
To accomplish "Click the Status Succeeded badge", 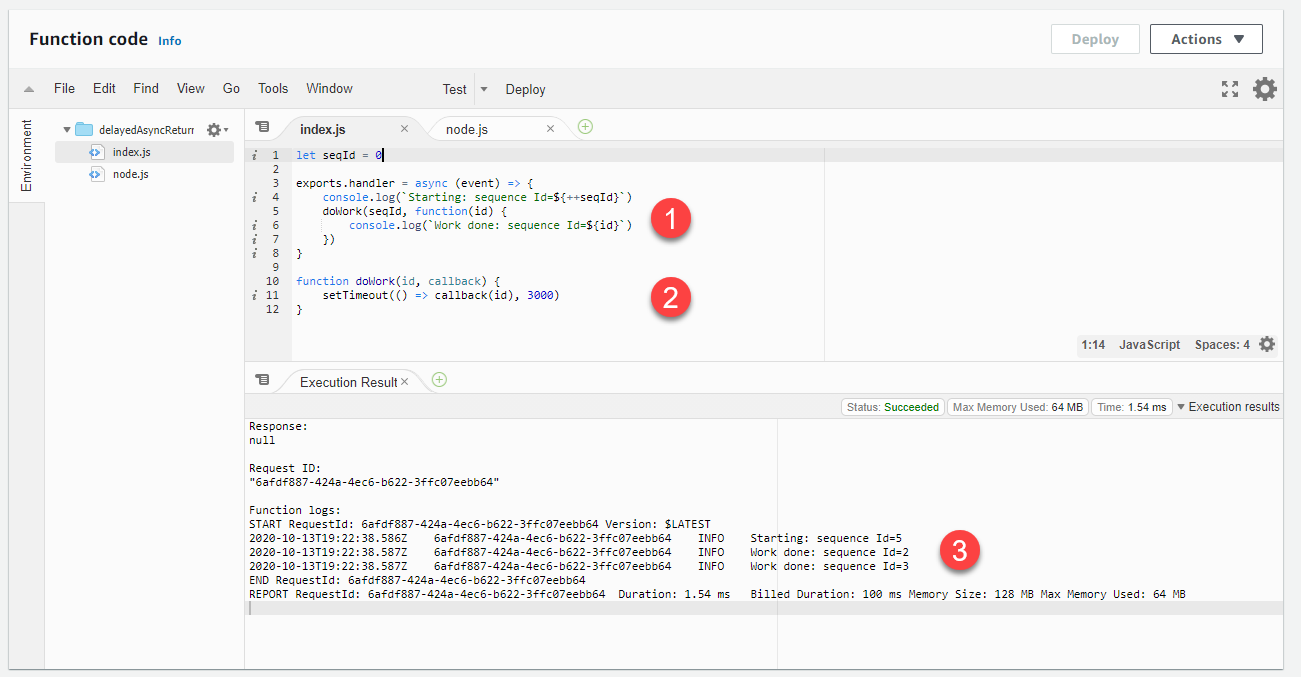I will [x=892, y=407].
